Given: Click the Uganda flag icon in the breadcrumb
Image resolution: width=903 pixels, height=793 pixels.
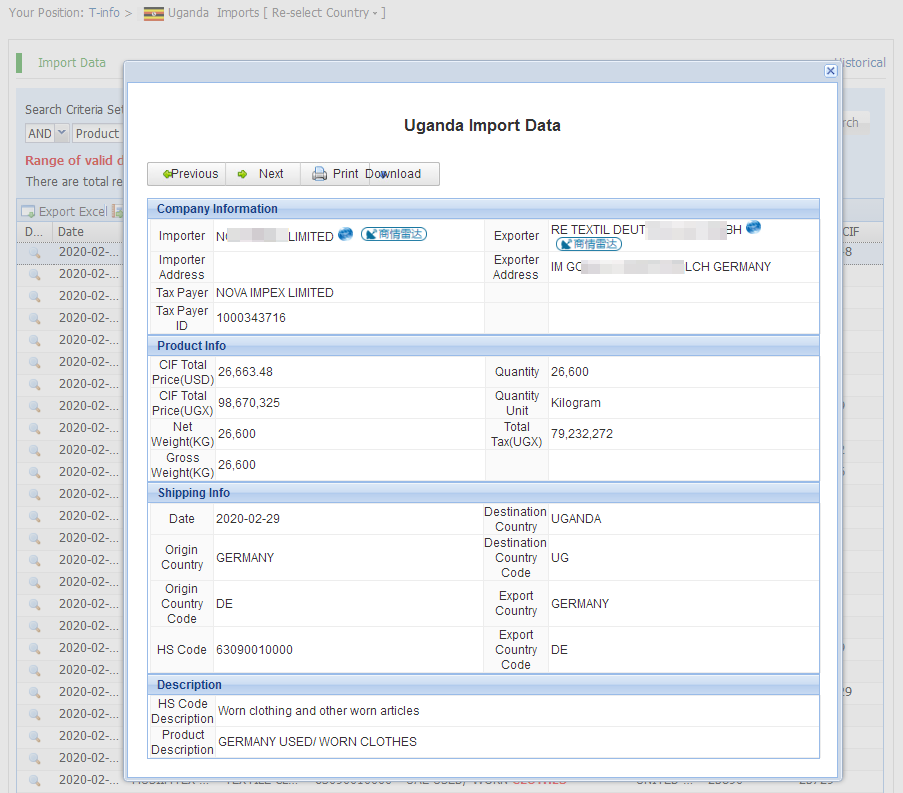Looking at the screenshot, I should pyautogui.click(x=153, y=14).
